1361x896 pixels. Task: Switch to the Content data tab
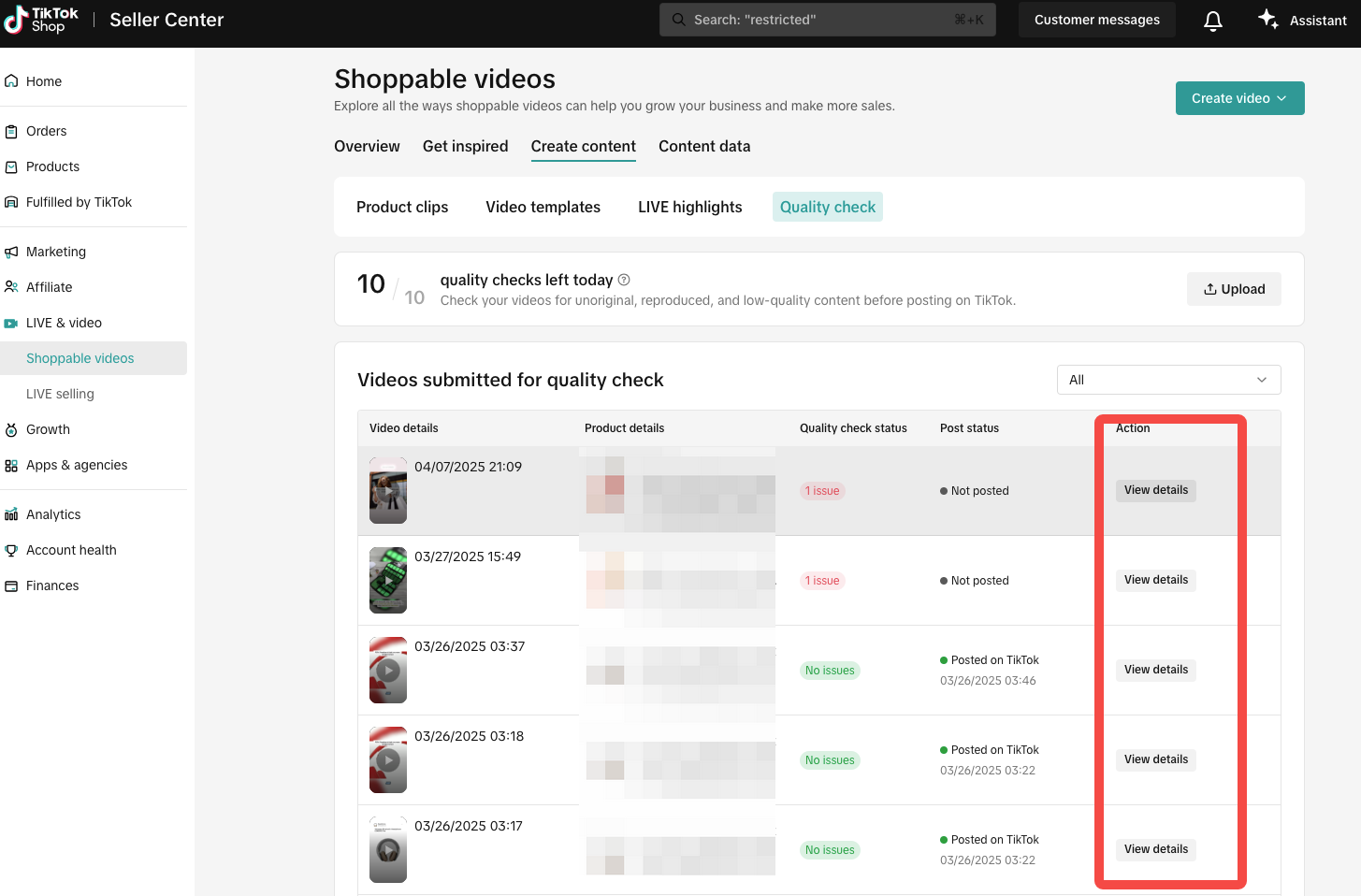pos(703,146)
